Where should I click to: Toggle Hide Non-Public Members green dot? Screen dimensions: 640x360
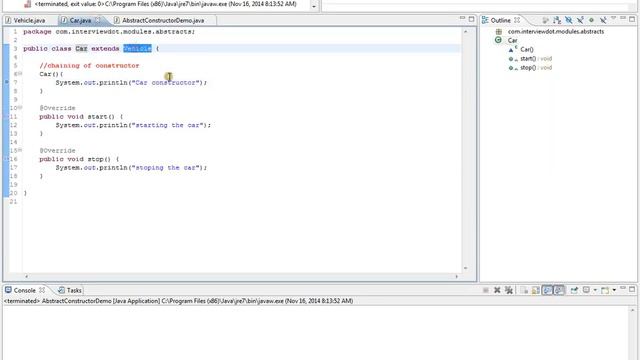(591, 20)
